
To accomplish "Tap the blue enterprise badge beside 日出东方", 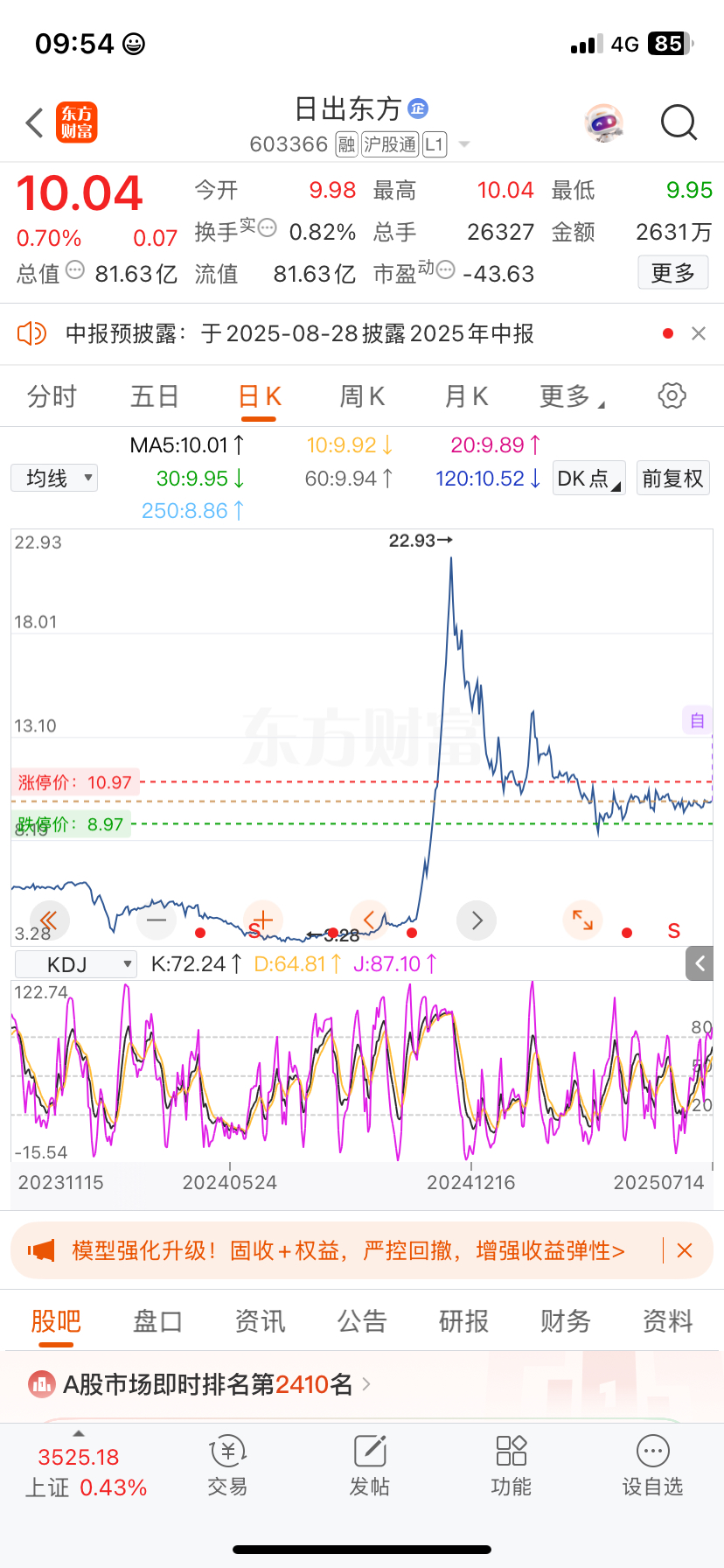I will click(418, 108).
